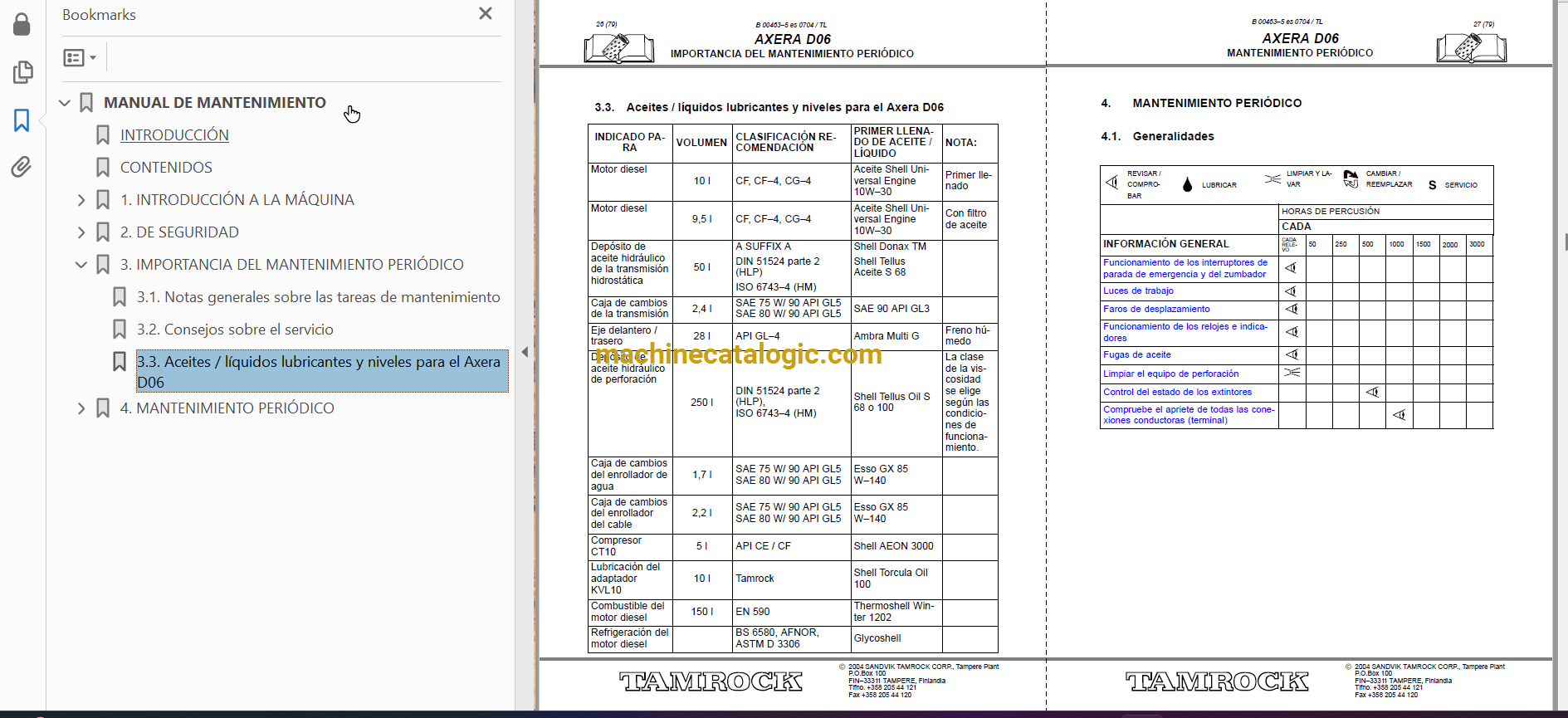This screenshot has width=1568, height=718.
Task: Open link Funcionamiento de los interruptores de parada
Action: pyautogui.click(x=1185, y=268)
